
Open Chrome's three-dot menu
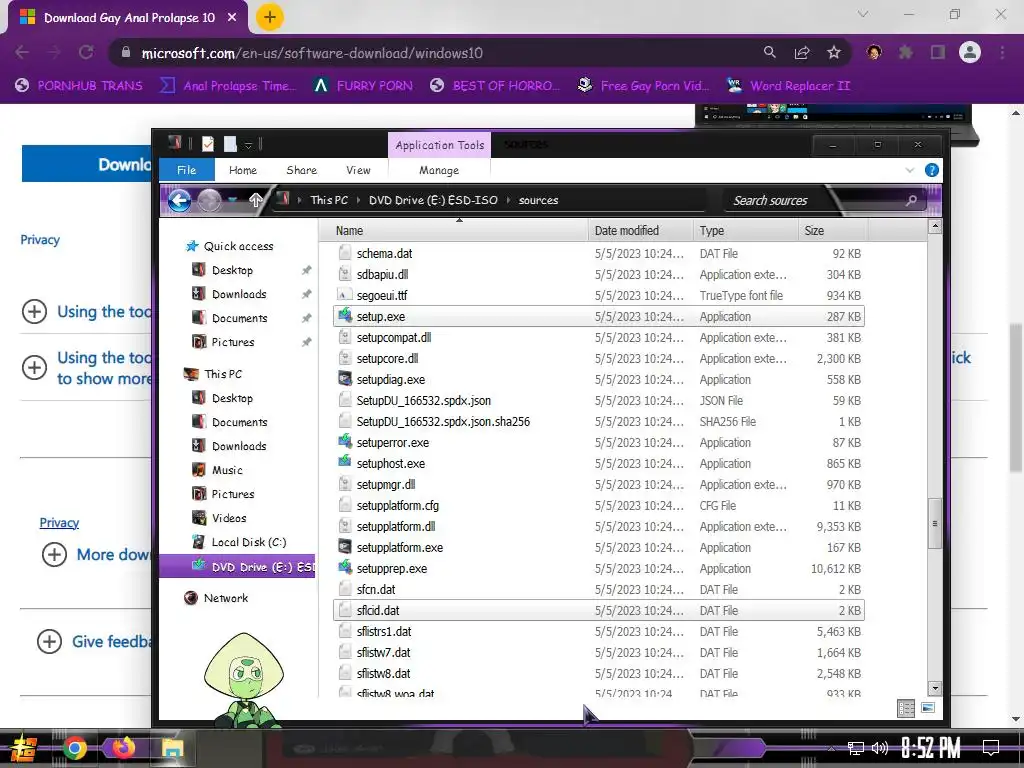(x=1002, y=53)
